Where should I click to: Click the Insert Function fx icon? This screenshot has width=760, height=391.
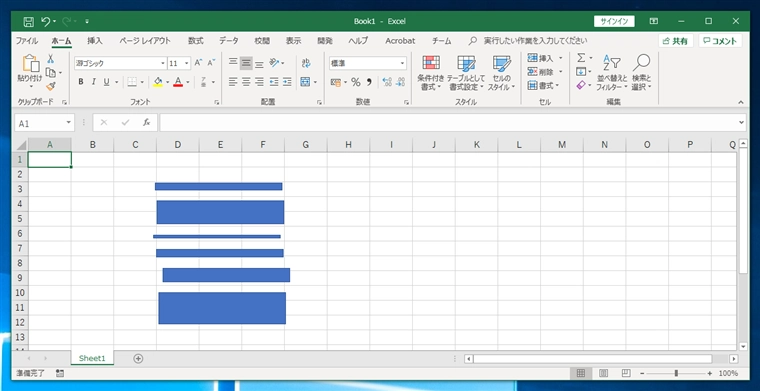tap(146, 123)
